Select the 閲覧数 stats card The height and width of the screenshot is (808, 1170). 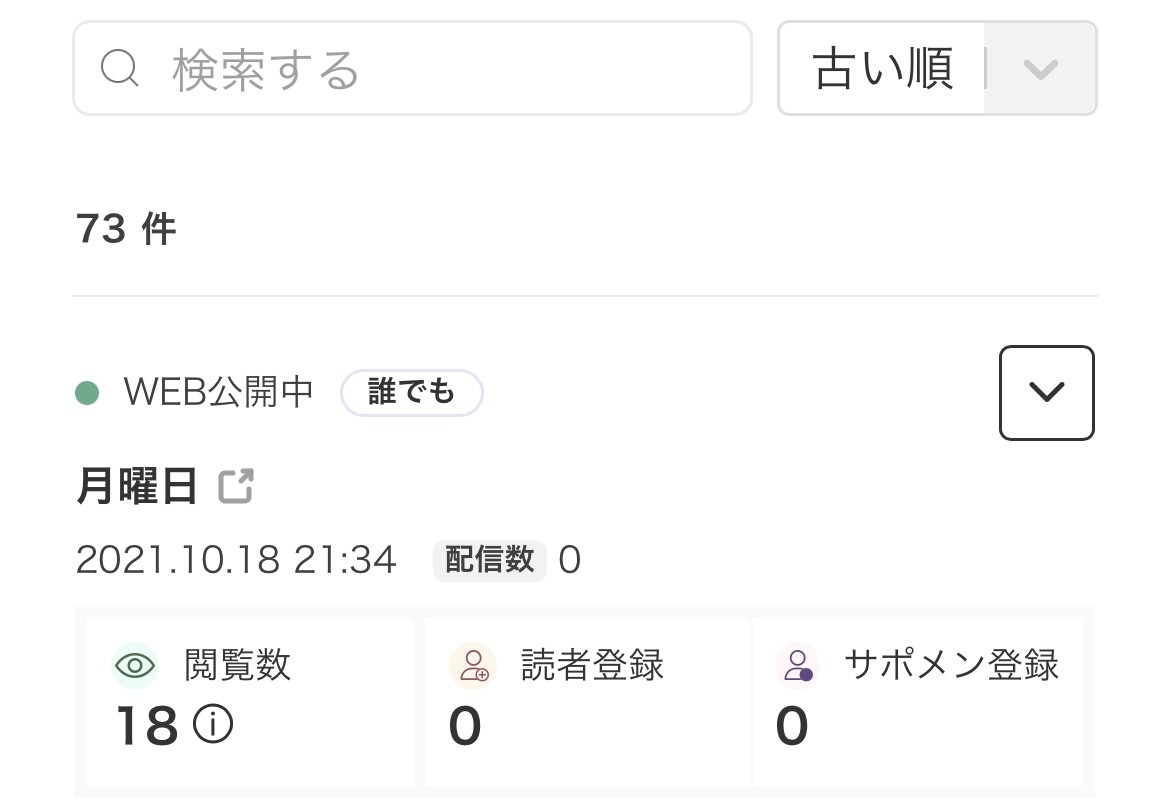[x=250, y=700]
